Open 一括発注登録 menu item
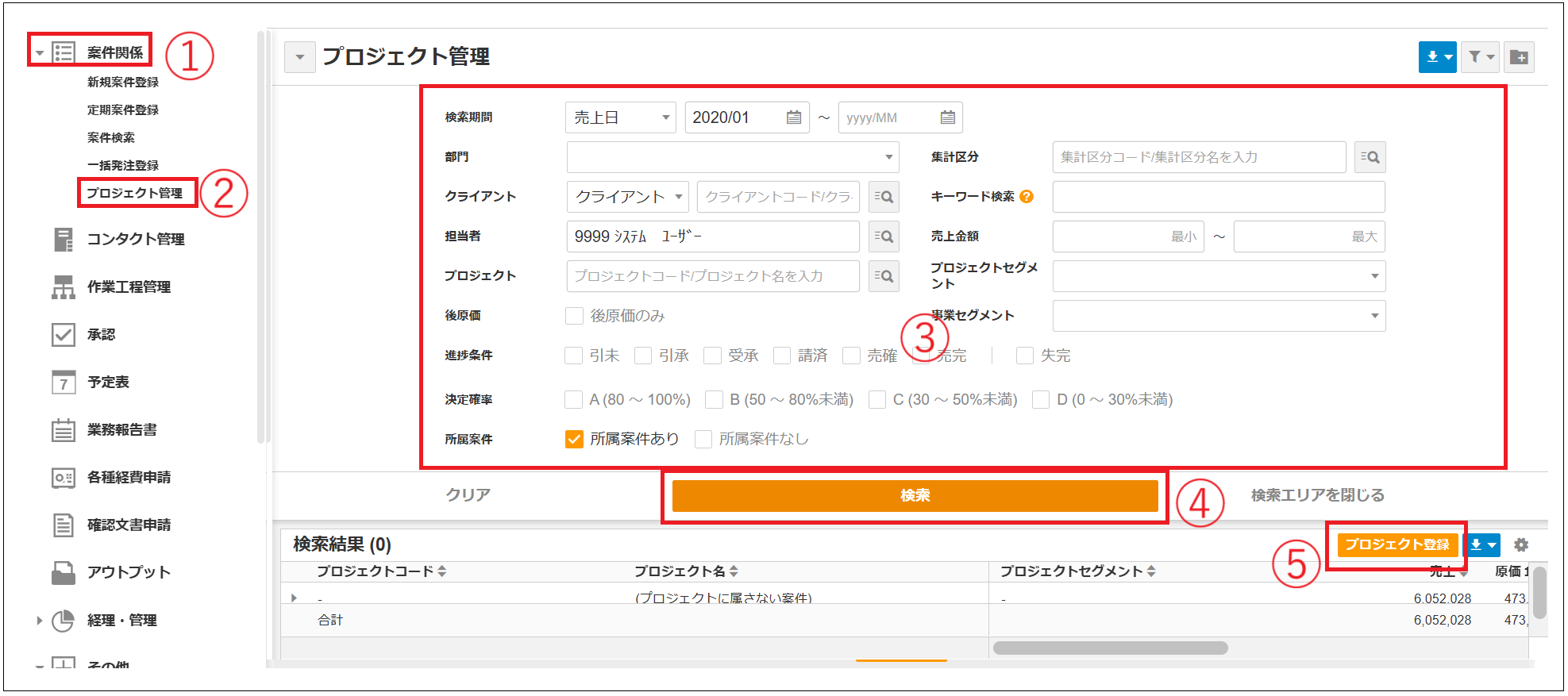This screenshot has width=1568, height=696. click(x=123, y=165)
